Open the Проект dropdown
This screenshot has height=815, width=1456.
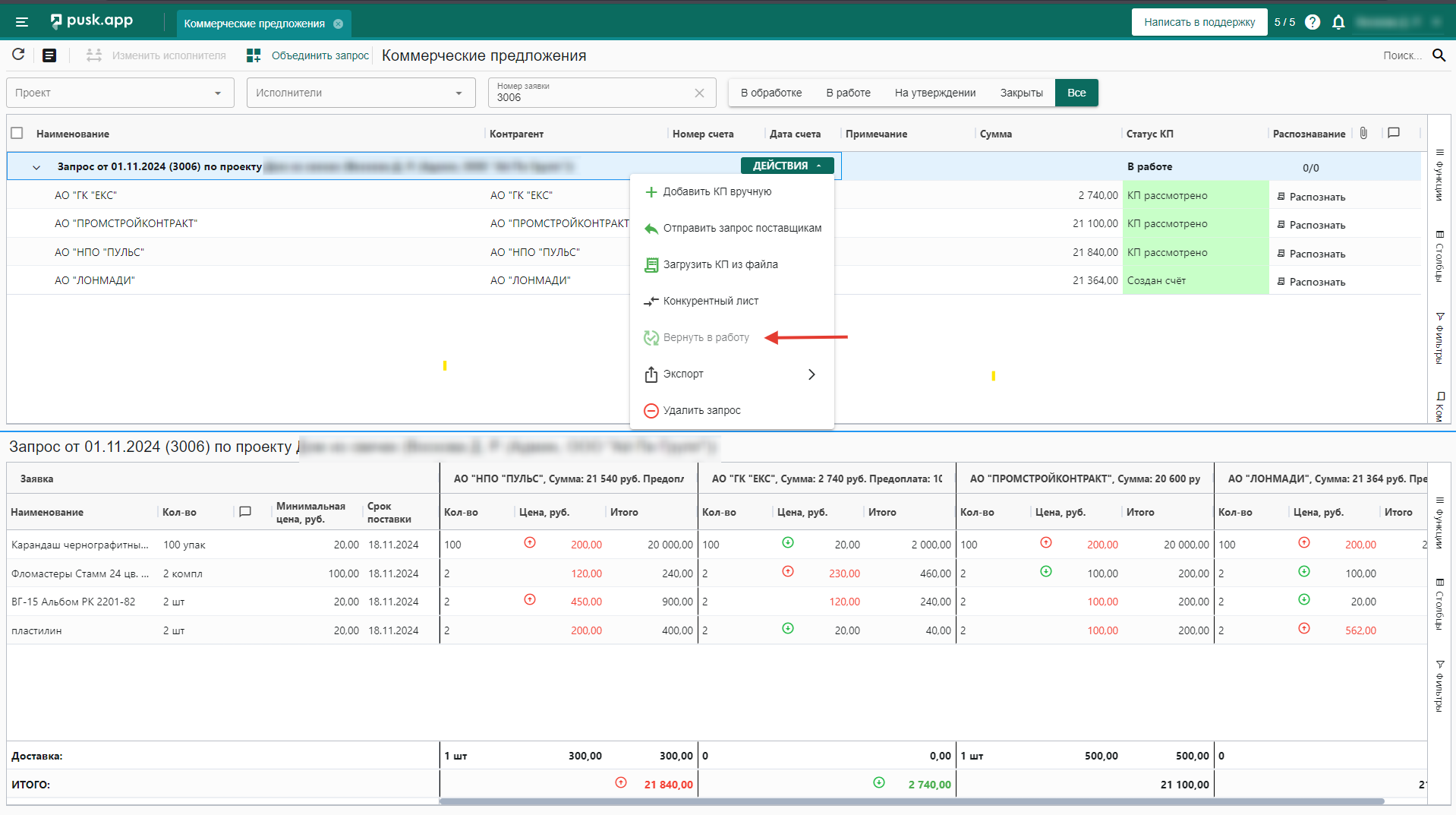pyautogui.click(x=121, y=93)
